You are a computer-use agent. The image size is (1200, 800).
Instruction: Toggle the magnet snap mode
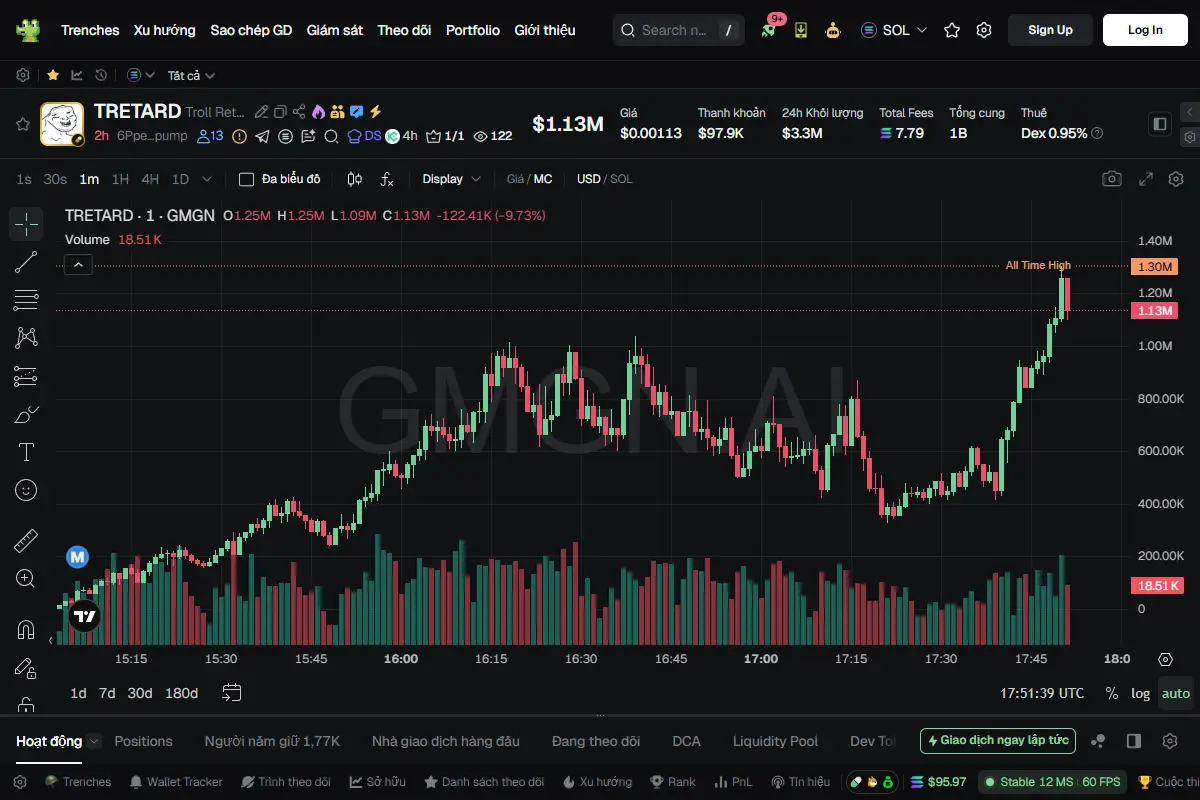tap(26, 630)
